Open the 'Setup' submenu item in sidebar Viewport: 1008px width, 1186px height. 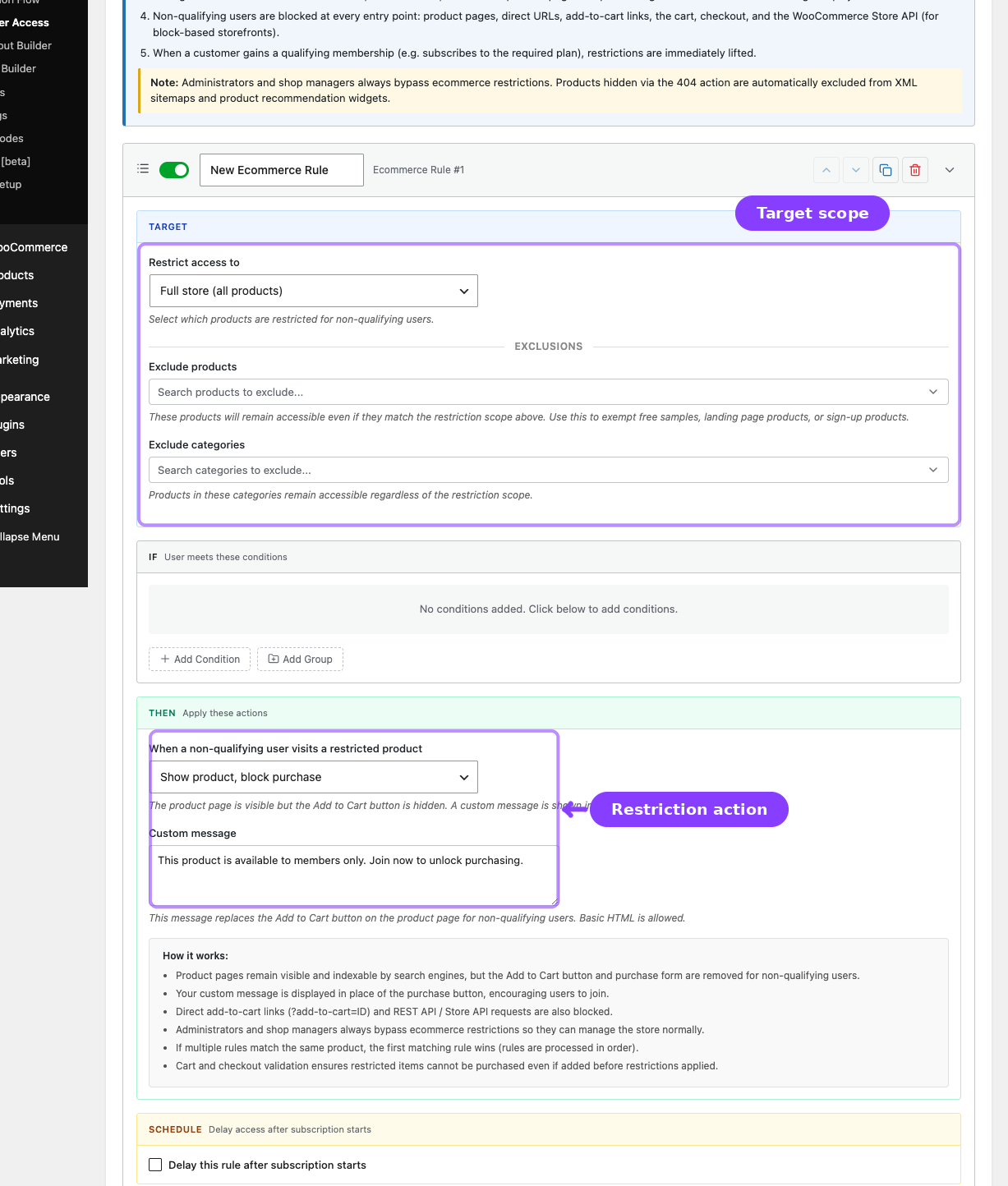[11, 184]
